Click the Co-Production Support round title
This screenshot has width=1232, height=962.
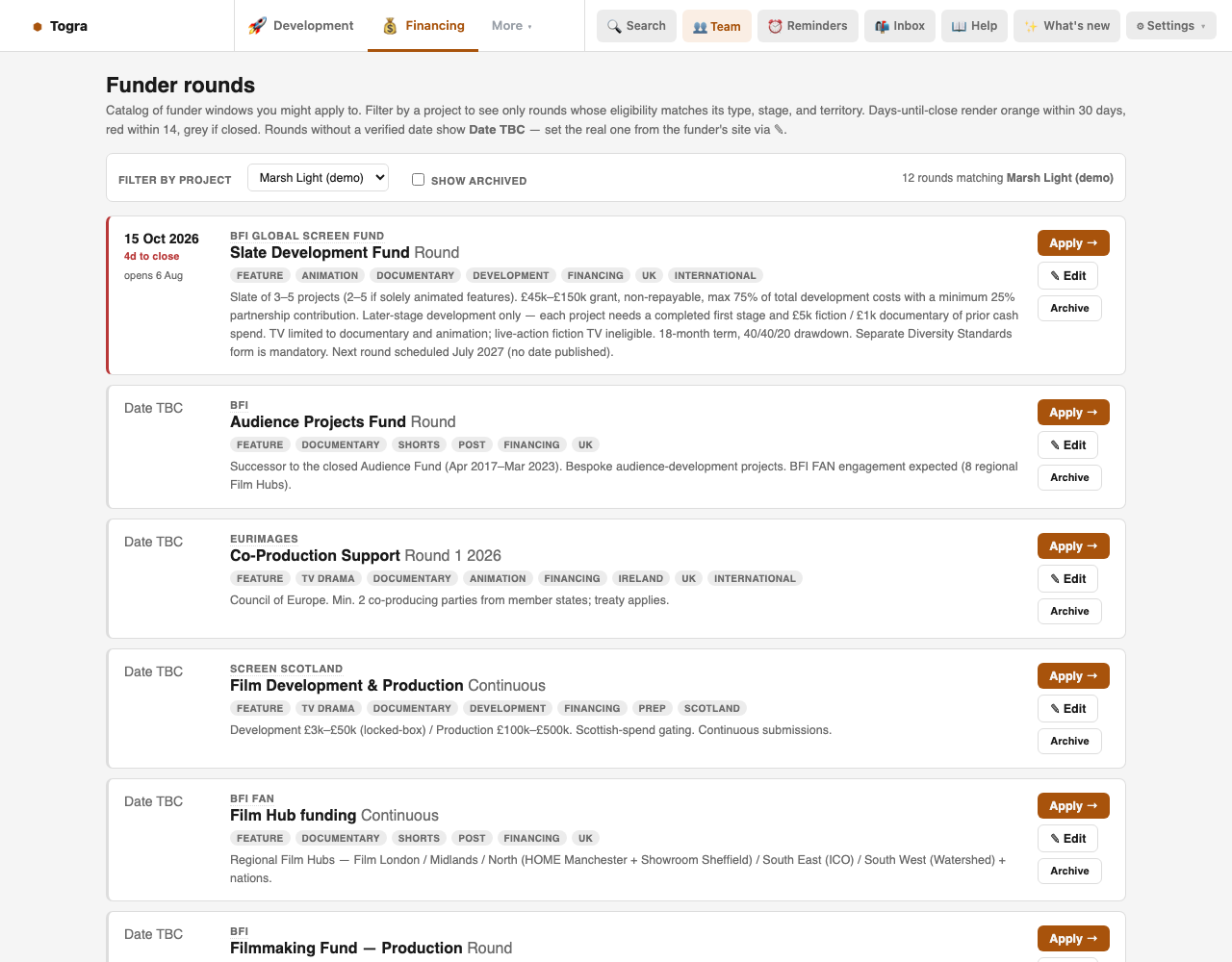315,556
